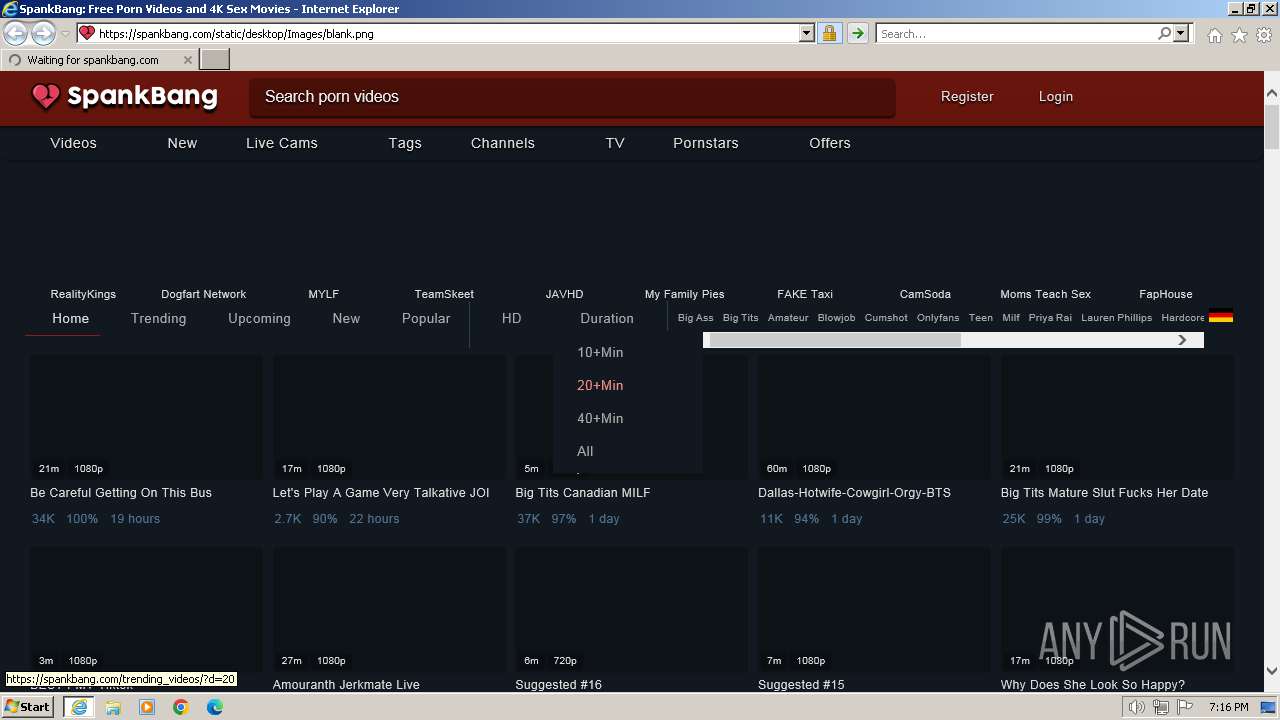Open the Favorites star icon
The image size is (1280, 720).
[x=1239, y=35]
